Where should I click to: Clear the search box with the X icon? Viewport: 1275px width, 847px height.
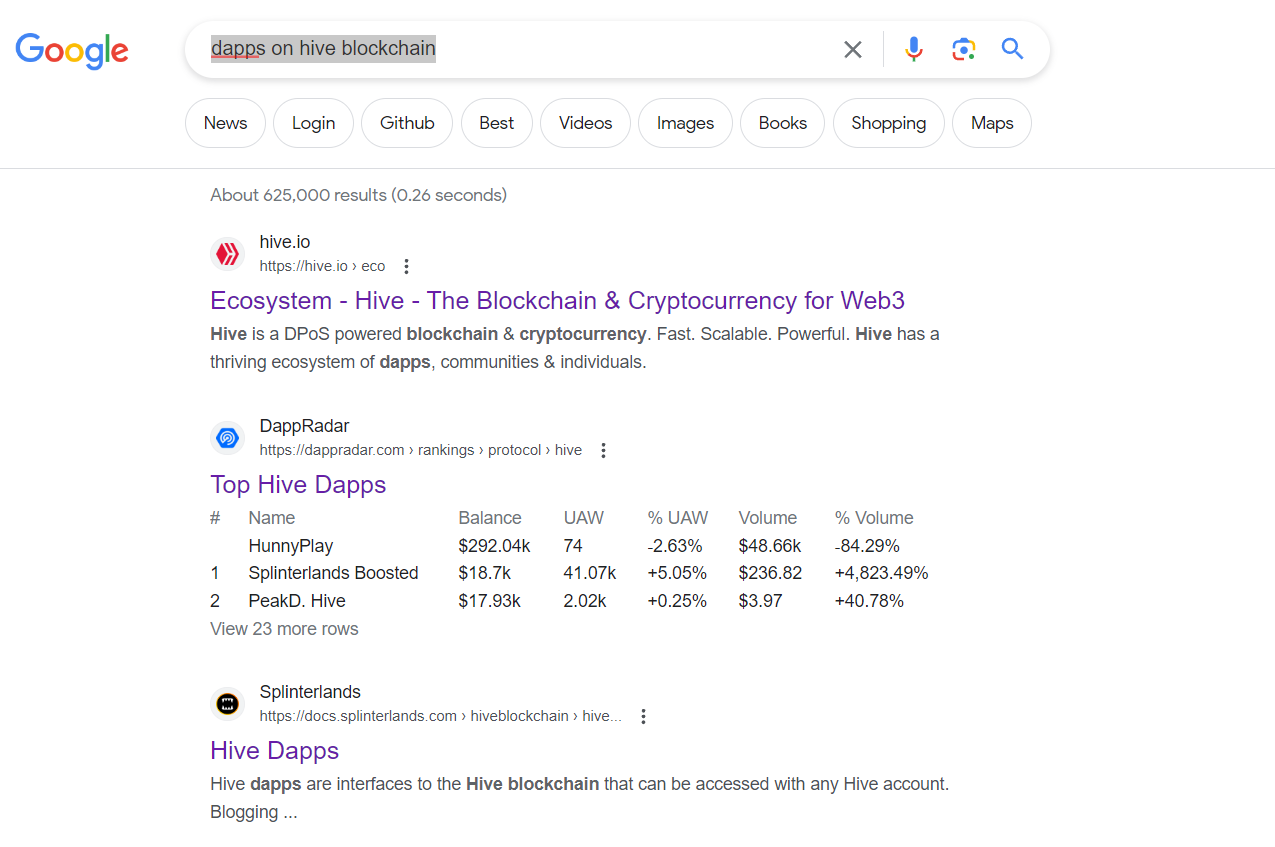point(852,49)
